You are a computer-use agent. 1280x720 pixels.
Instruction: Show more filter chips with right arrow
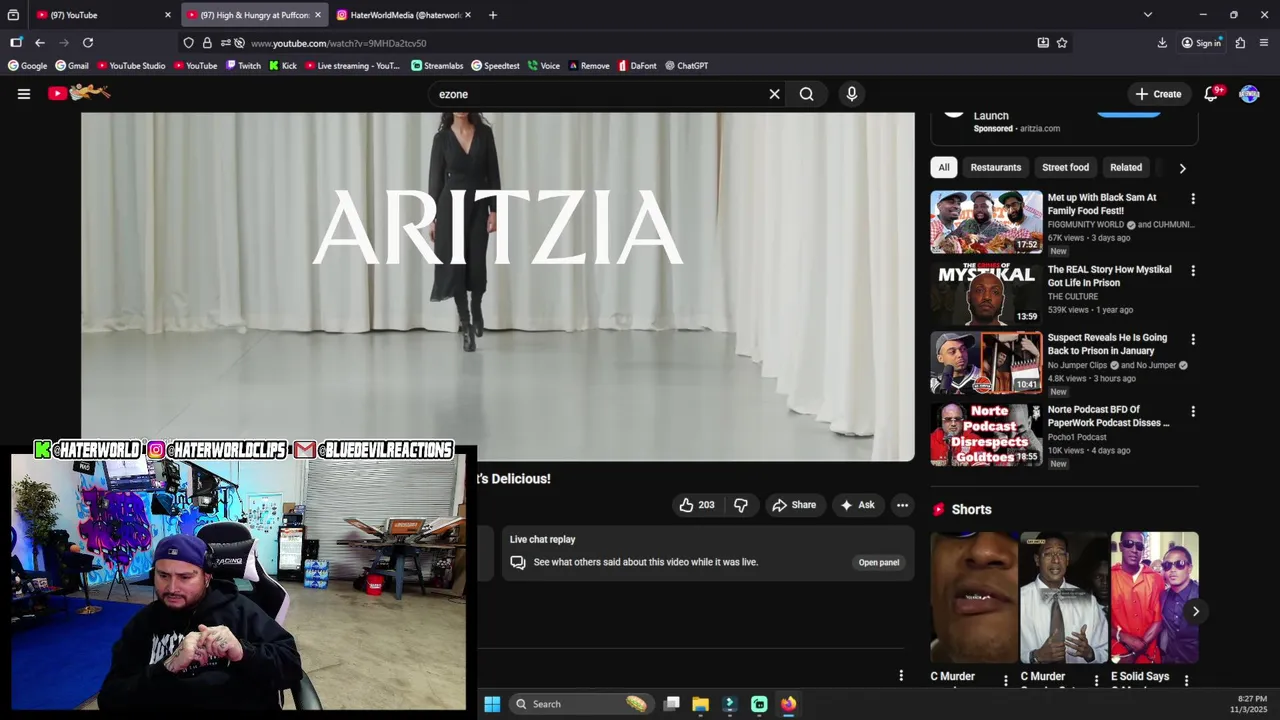1182,168
